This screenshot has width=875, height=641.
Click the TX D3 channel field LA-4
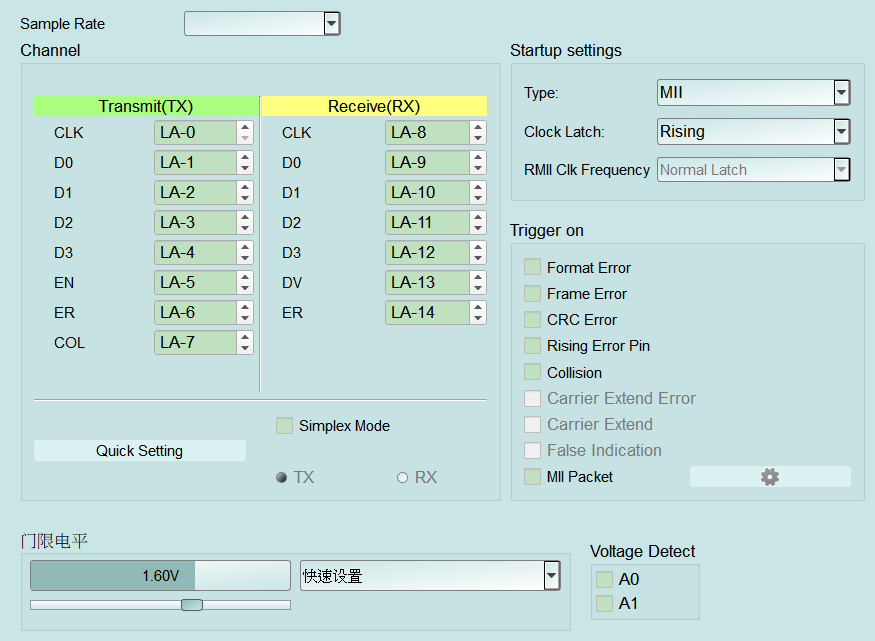[195, 253]
